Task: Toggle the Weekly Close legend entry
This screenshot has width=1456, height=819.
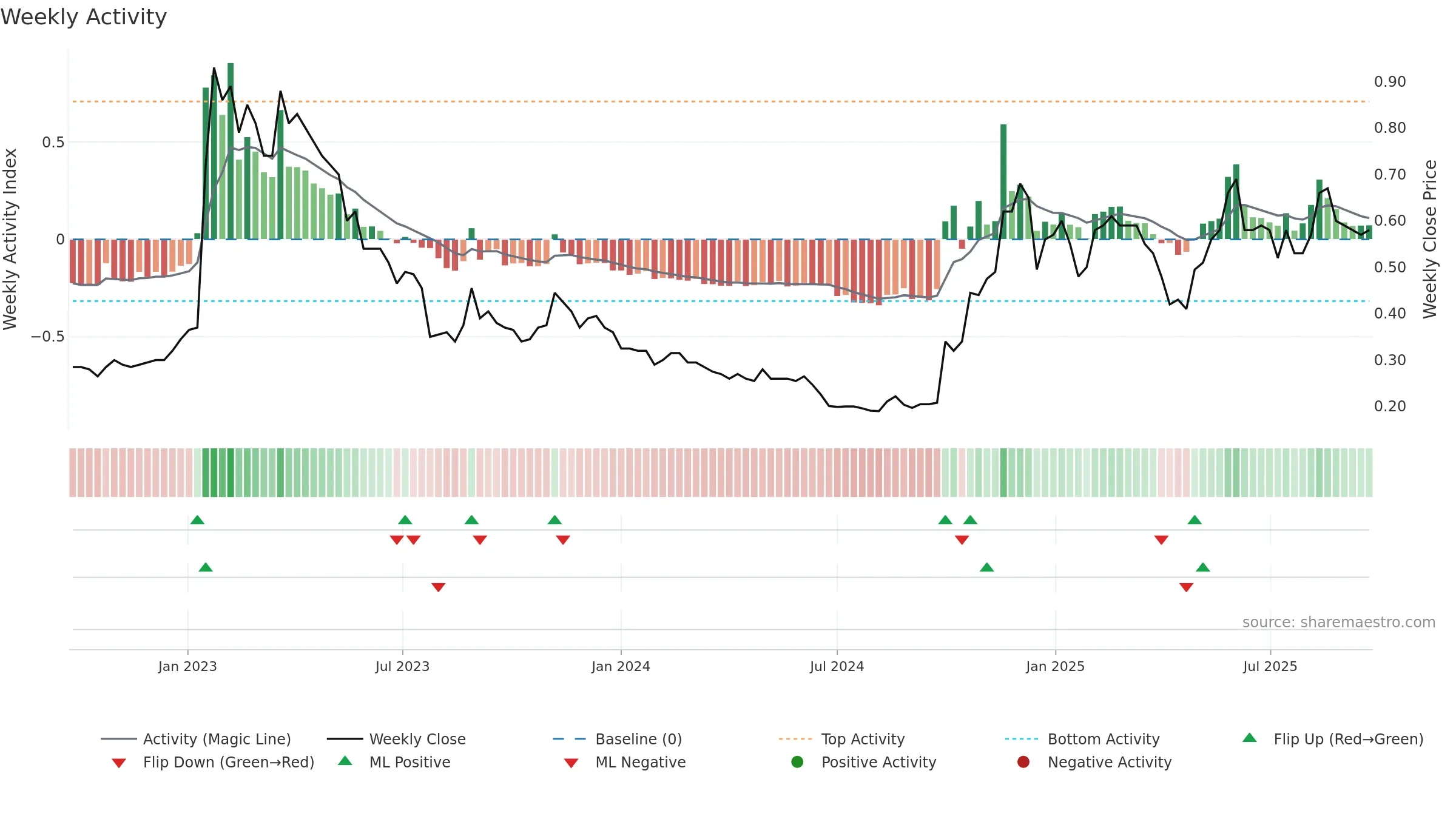Action: 396,739
